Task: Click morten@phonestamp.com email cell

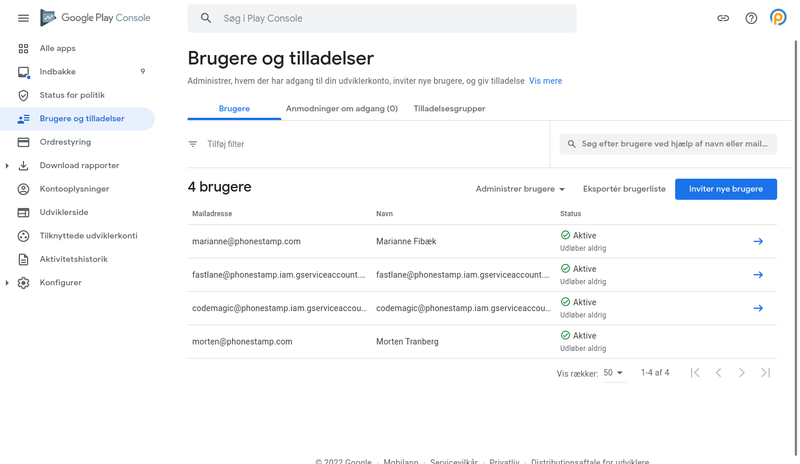Action: point(242,342)
